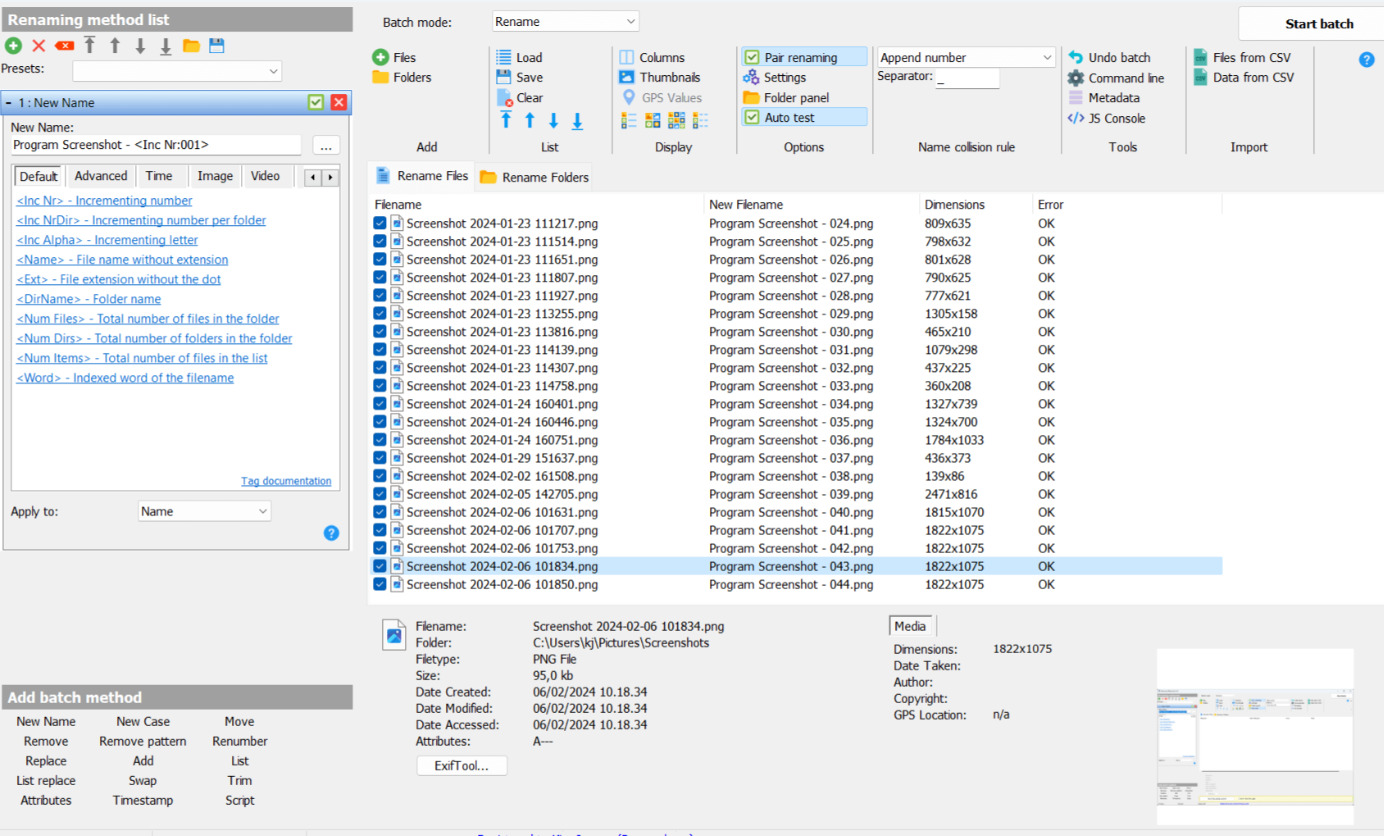The width and height of the screenshot is (1384, 836).
Task: Open the Apply to dropdown
Action: pos(204,511)
